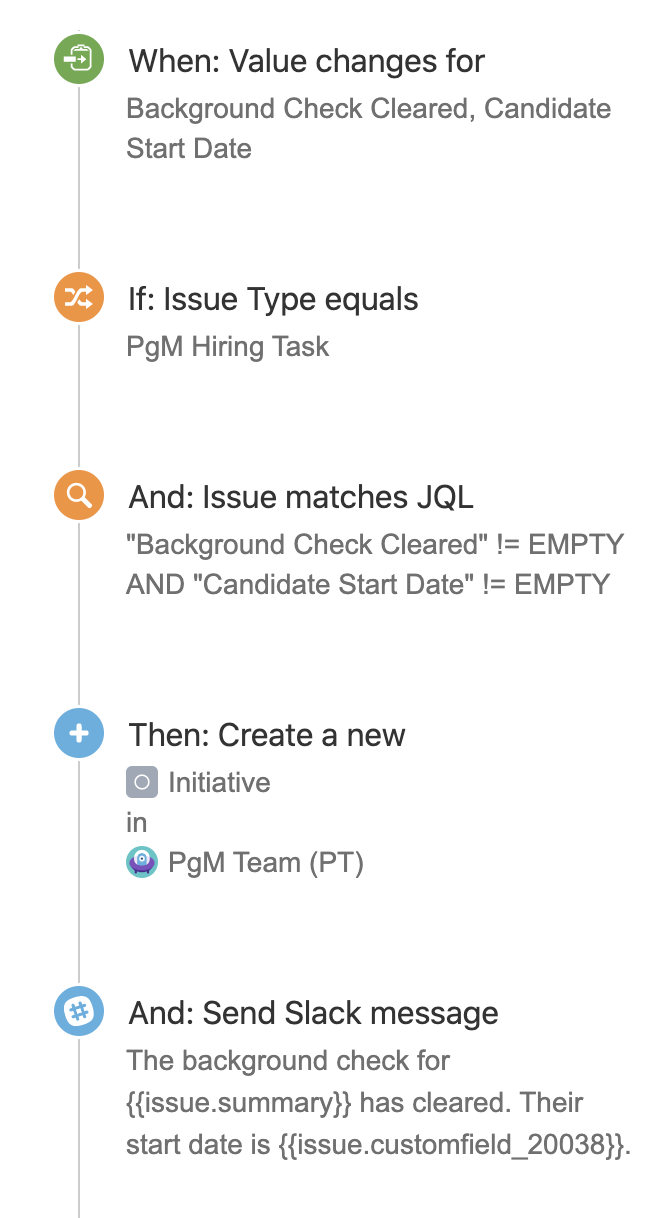Click the 'PgM Team (PT)' project name
The image size is (666, 1218).
265,861
